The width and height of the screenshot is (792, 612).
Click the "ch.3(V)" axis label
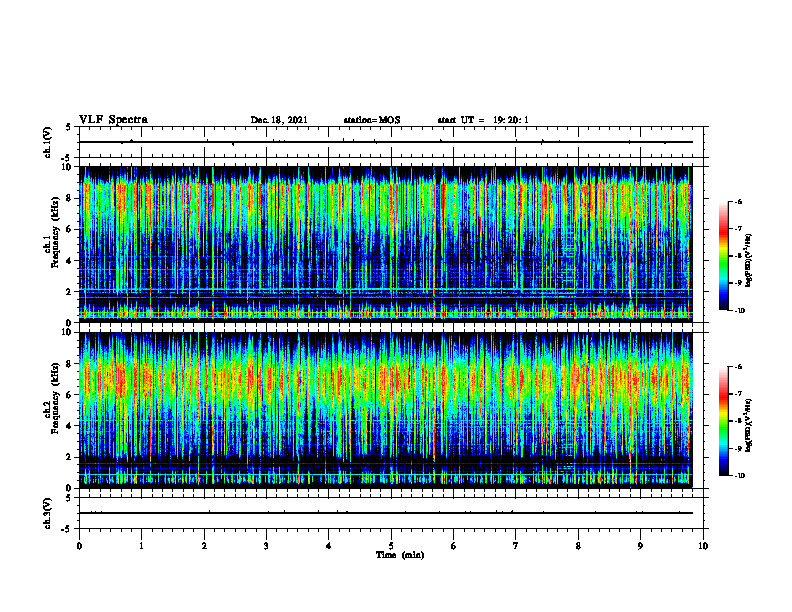tap(48, 513)
